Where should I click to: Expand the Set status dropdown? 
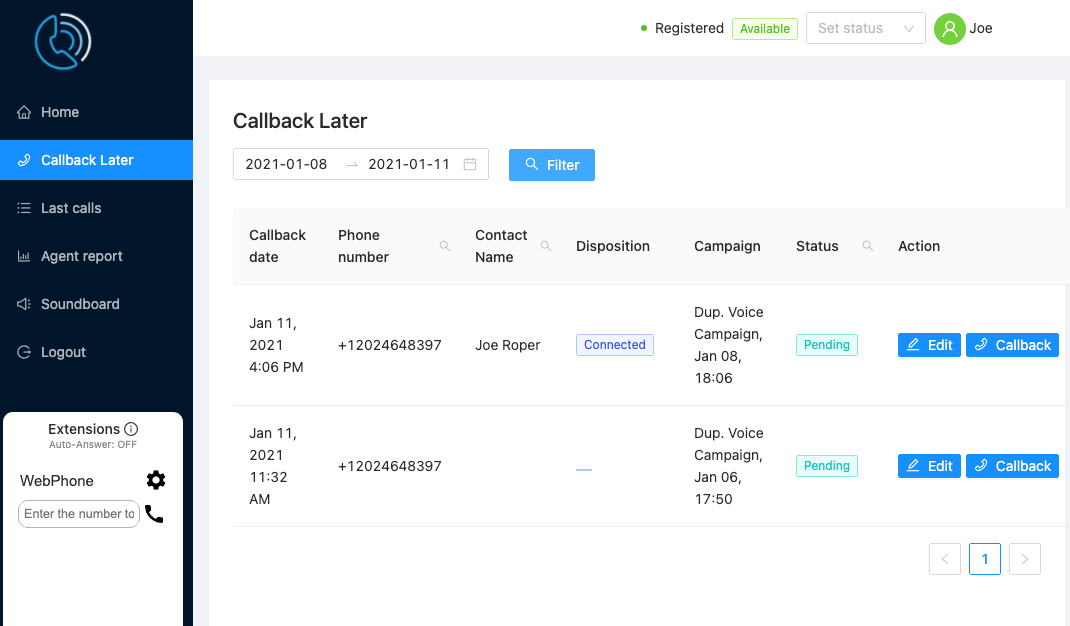[865, 28]
